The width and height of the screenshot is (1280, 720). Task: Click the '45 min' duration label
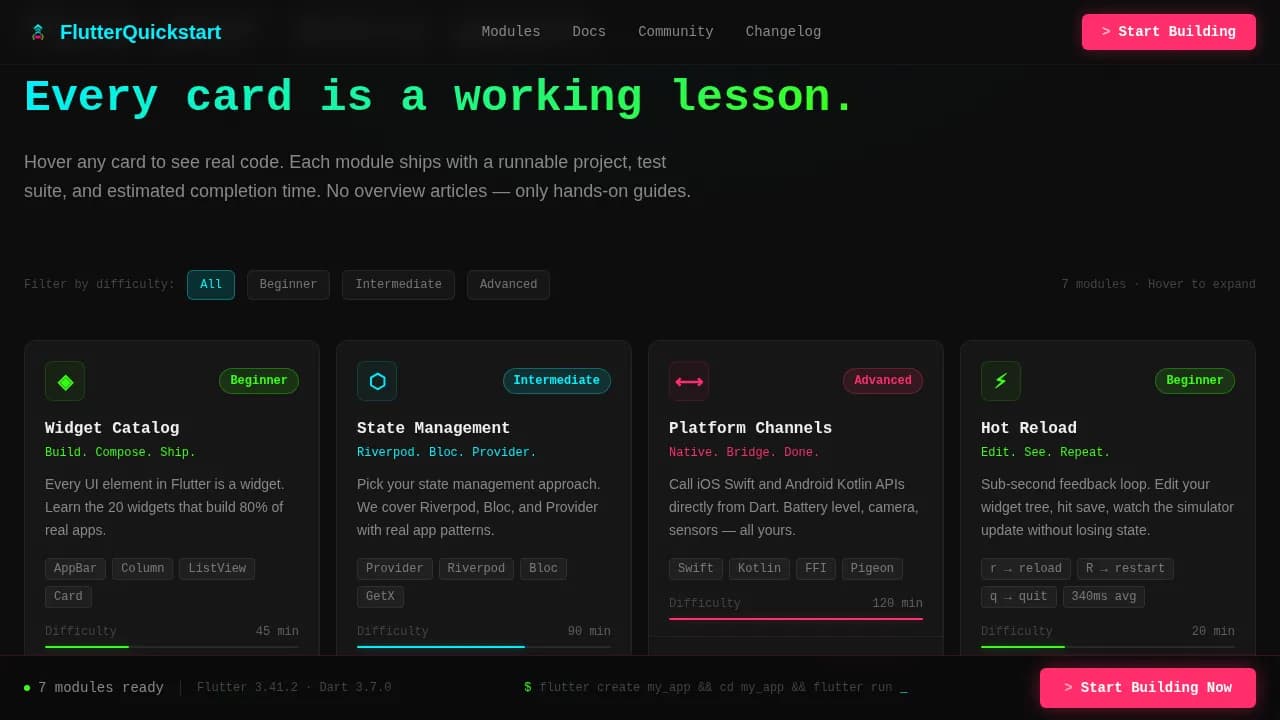pos(277,632)
